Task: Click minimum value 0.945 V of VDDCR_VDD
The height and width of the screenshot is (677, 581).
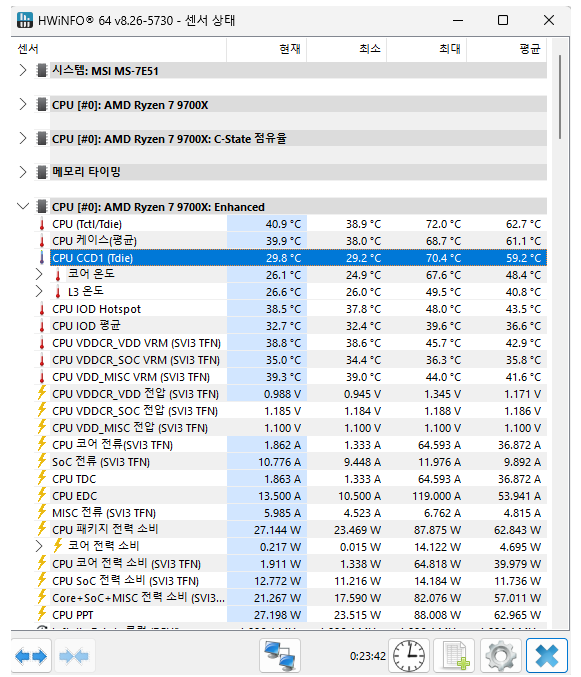Action: coord(362,394)
